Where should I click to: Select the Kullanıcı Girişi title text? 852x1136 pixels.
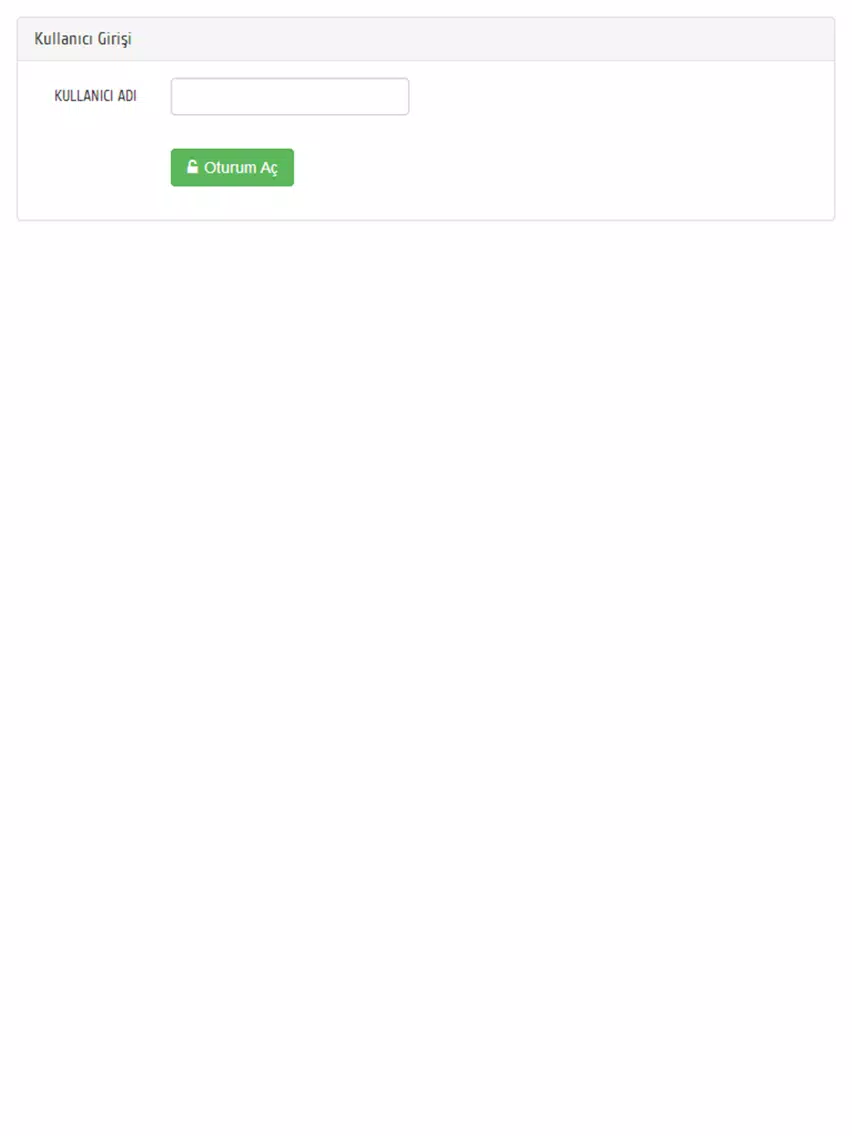coord(83,39)
